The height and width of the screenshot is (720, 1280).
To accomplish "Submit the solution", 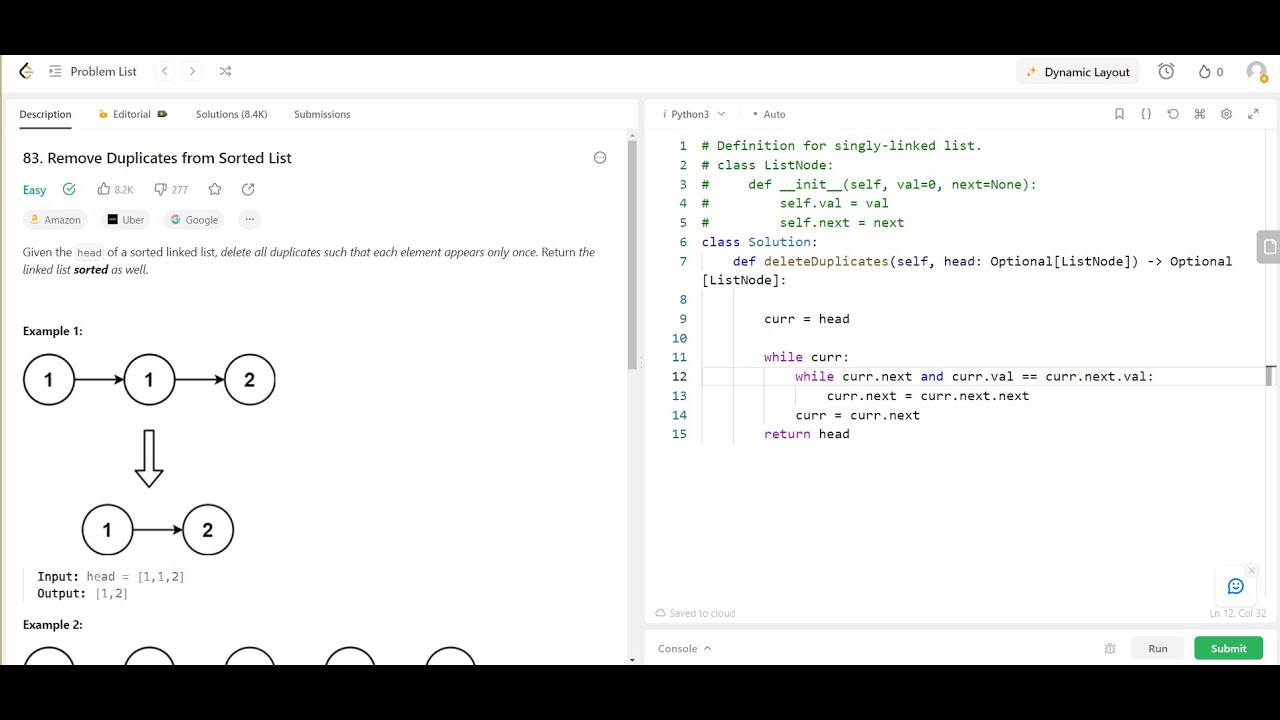I will 1228,648.
